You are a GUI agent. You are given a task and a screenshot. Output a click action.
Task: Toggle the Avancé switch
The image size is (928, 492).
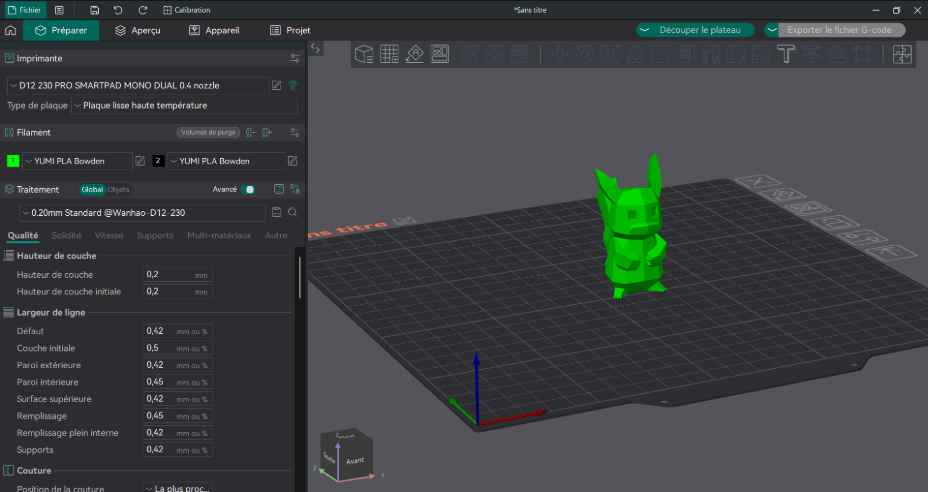coord(249,189)
